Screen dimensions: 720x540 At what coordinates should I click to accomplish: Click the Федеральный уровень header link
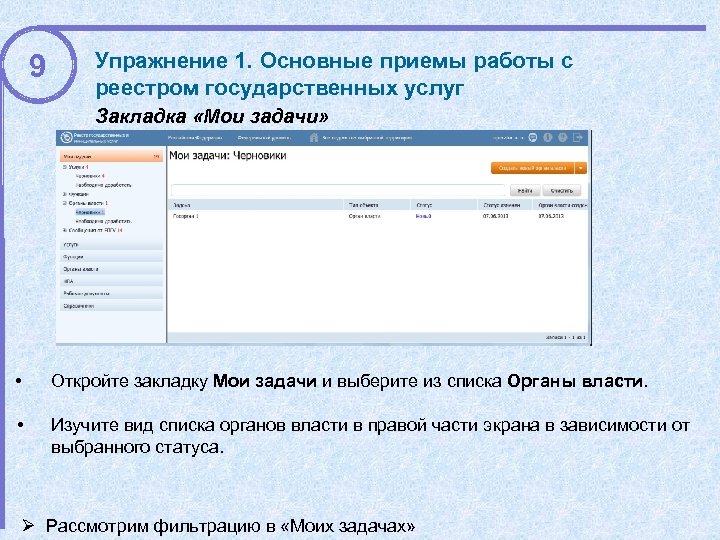tap(264, 138)
